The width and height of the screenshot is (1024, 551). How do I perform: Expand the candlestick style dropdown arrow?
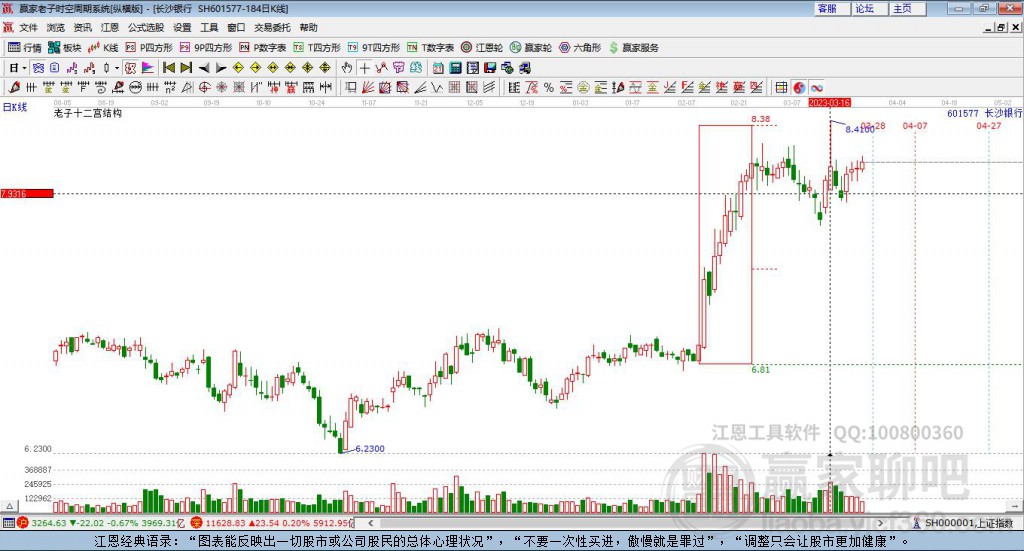117,68
